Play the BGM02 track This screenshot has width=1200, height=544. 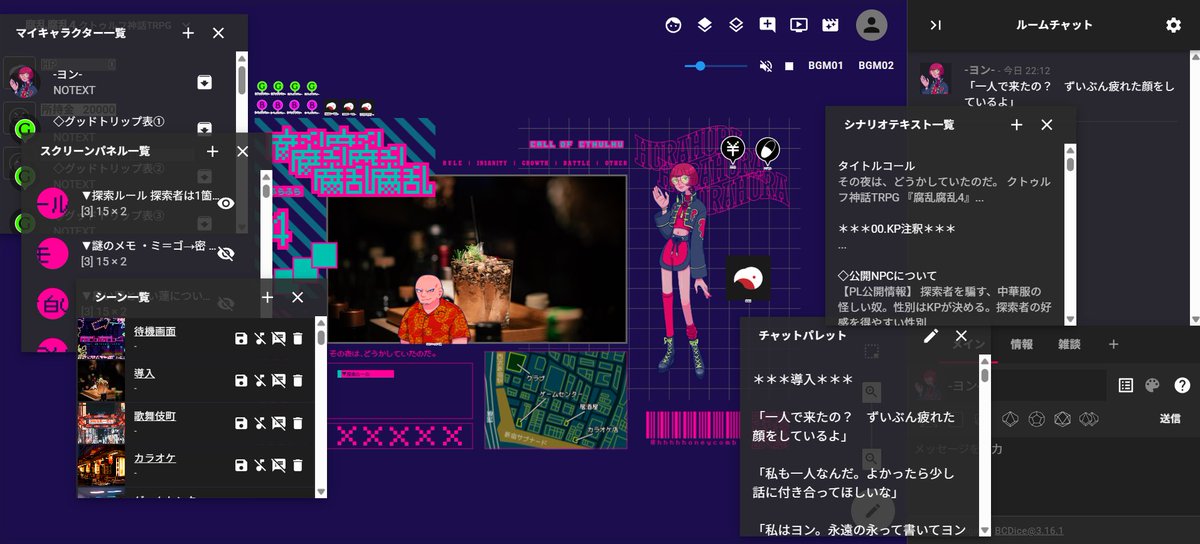876,66
